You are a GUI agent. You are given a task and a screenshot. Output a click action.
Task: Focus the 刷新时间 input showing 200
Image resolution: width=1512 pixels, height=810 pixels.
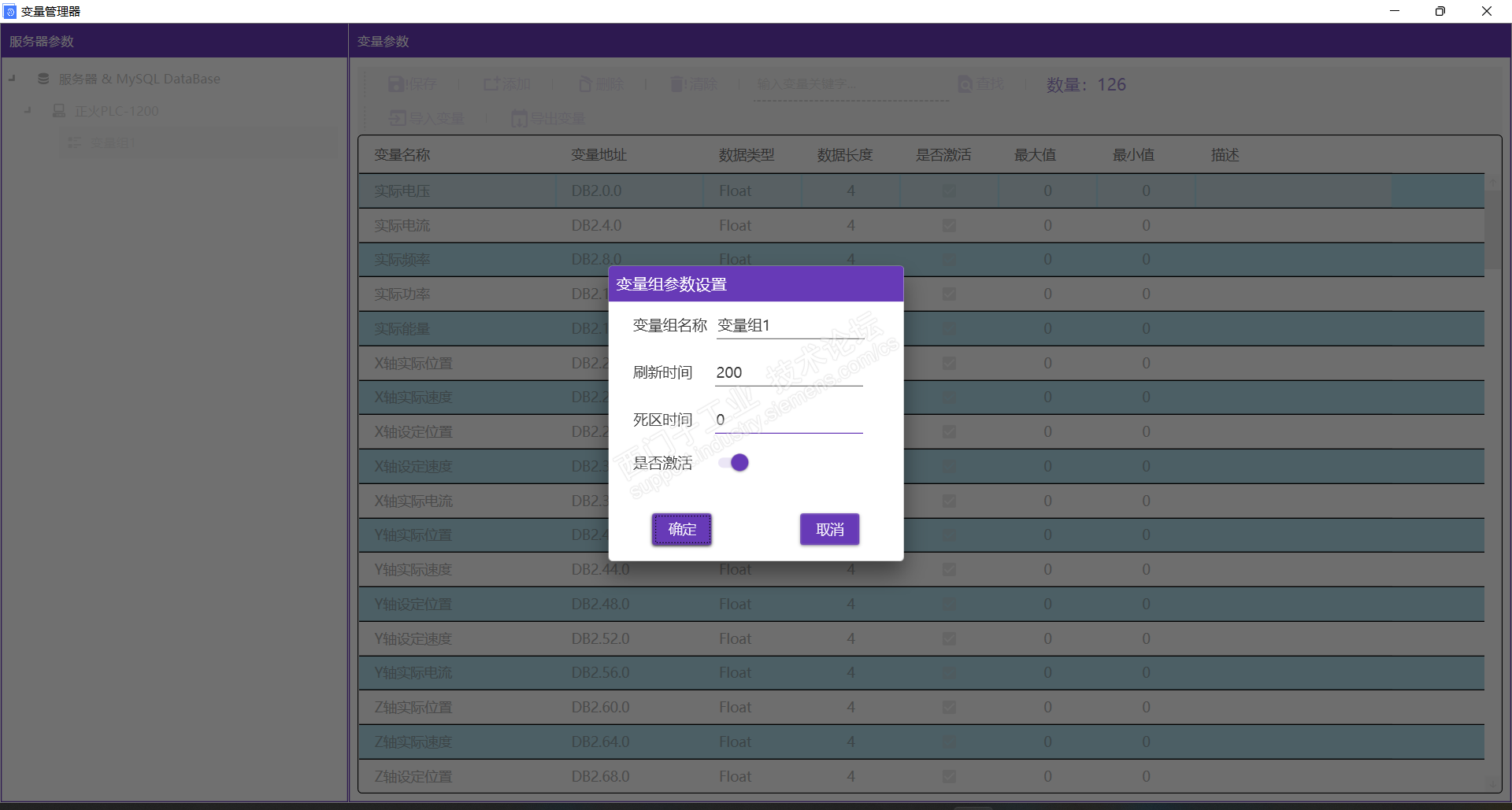click(x=789, y=373)
